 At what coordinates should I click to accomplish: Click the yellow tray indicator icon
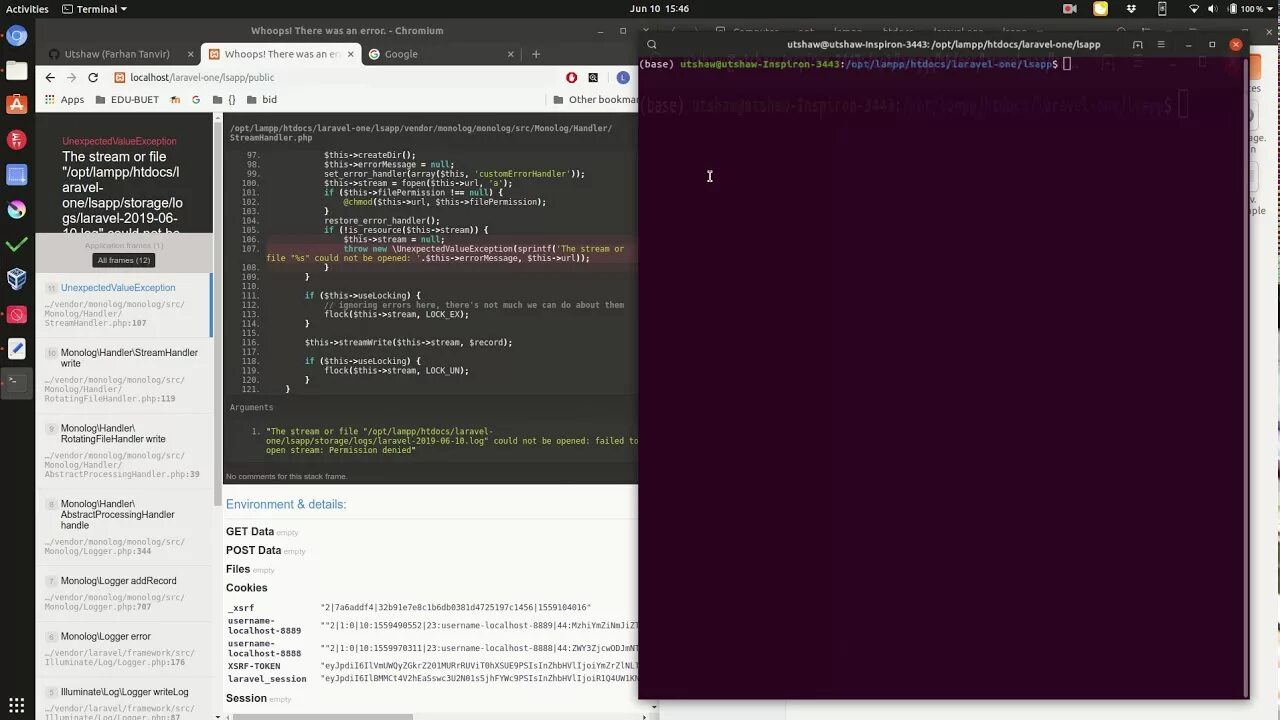(x=1100, y=9)
